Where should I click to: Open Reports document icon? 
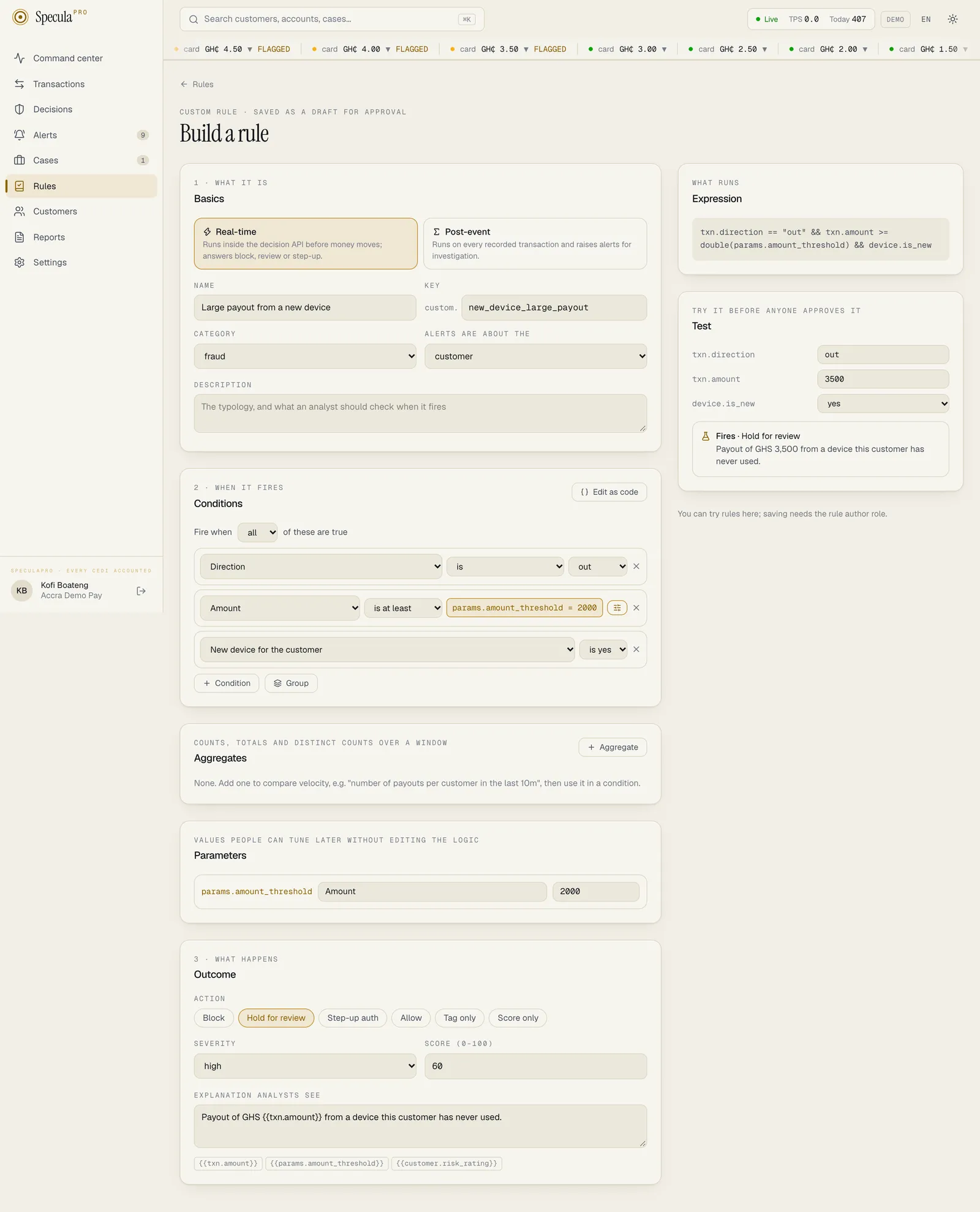[x=20, y=237]
